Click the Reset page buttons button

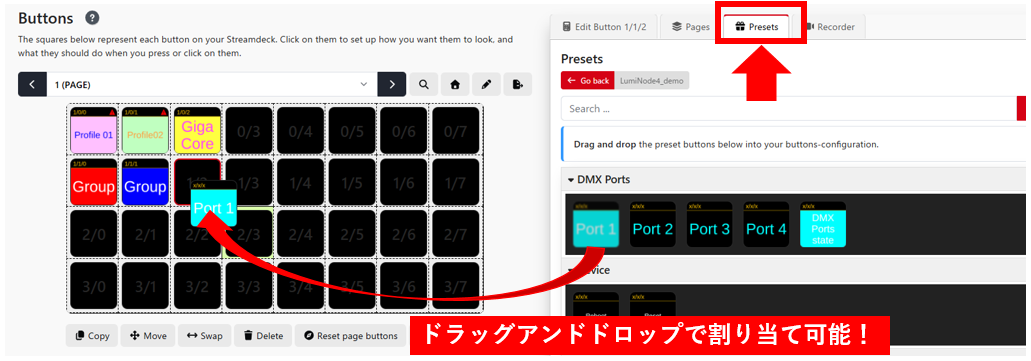click(350, 335)
